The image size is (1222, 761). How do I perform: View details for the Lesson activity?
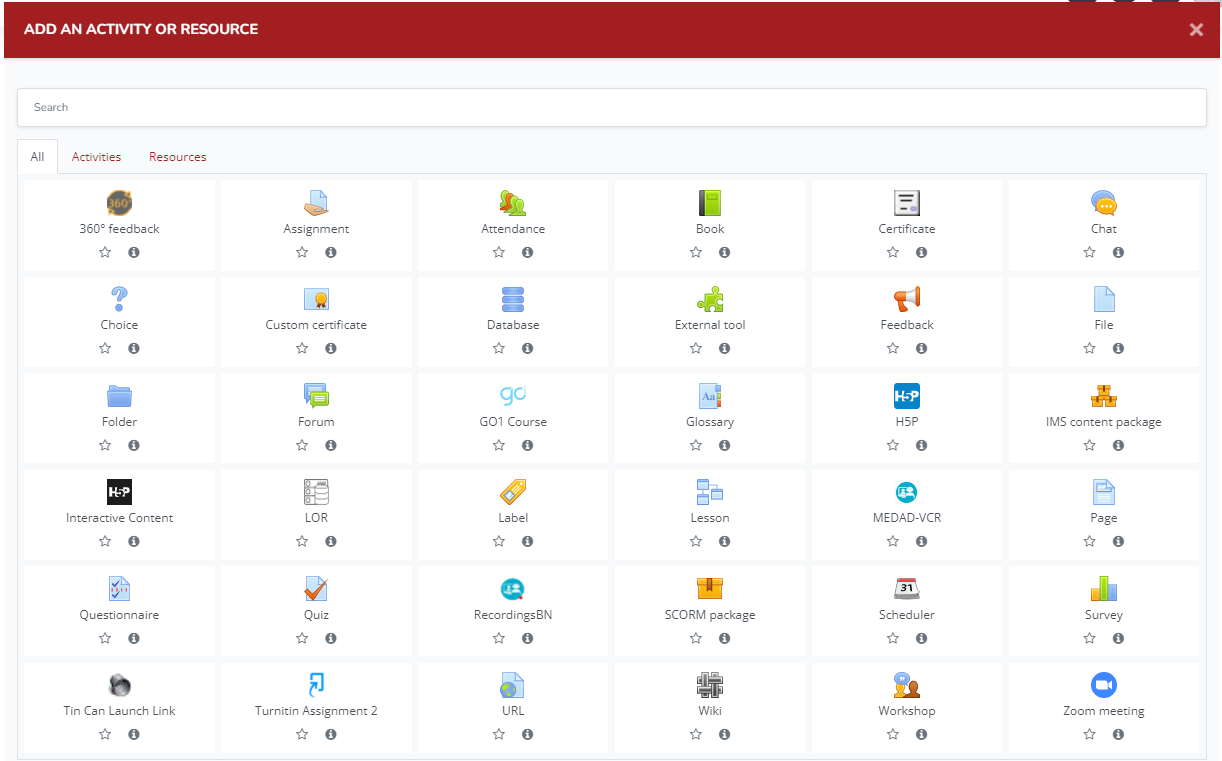click(724, 541)
